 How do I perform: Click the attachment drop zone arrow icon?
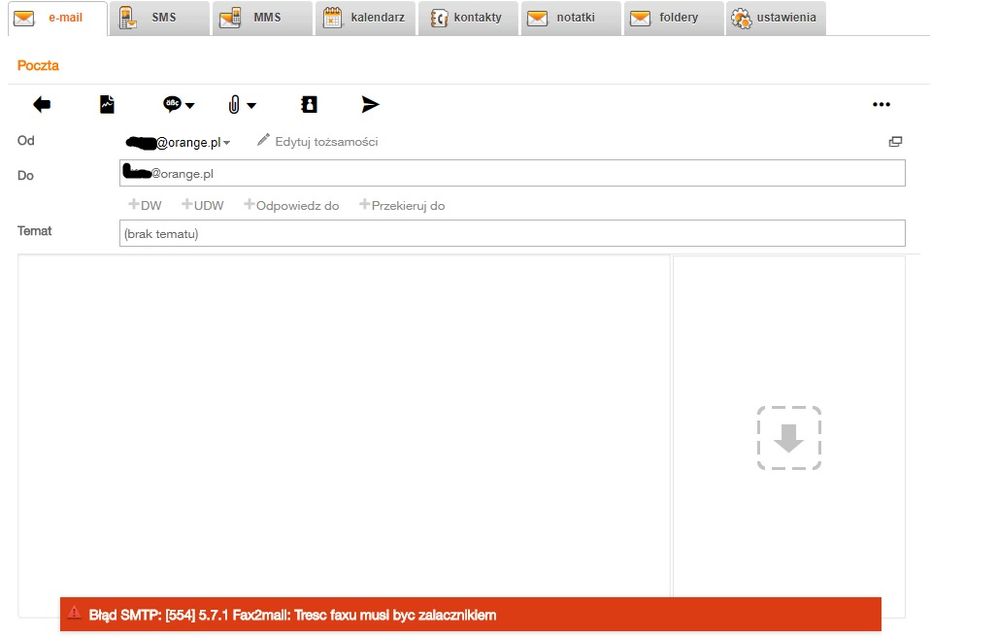click(789, 438)
